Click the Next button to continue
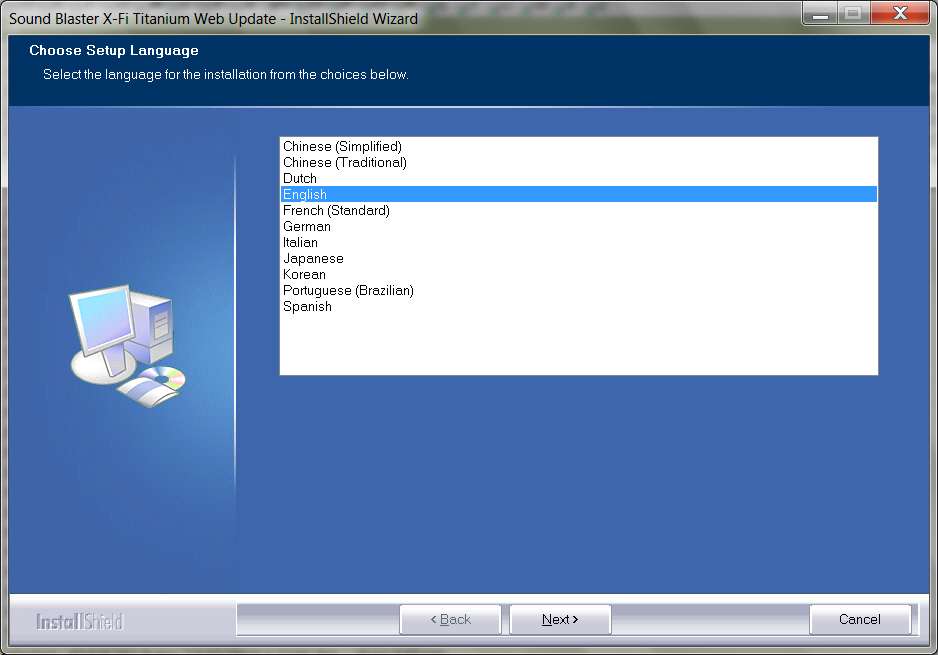This screenshot has width=938, height=655. click(560, 620)
